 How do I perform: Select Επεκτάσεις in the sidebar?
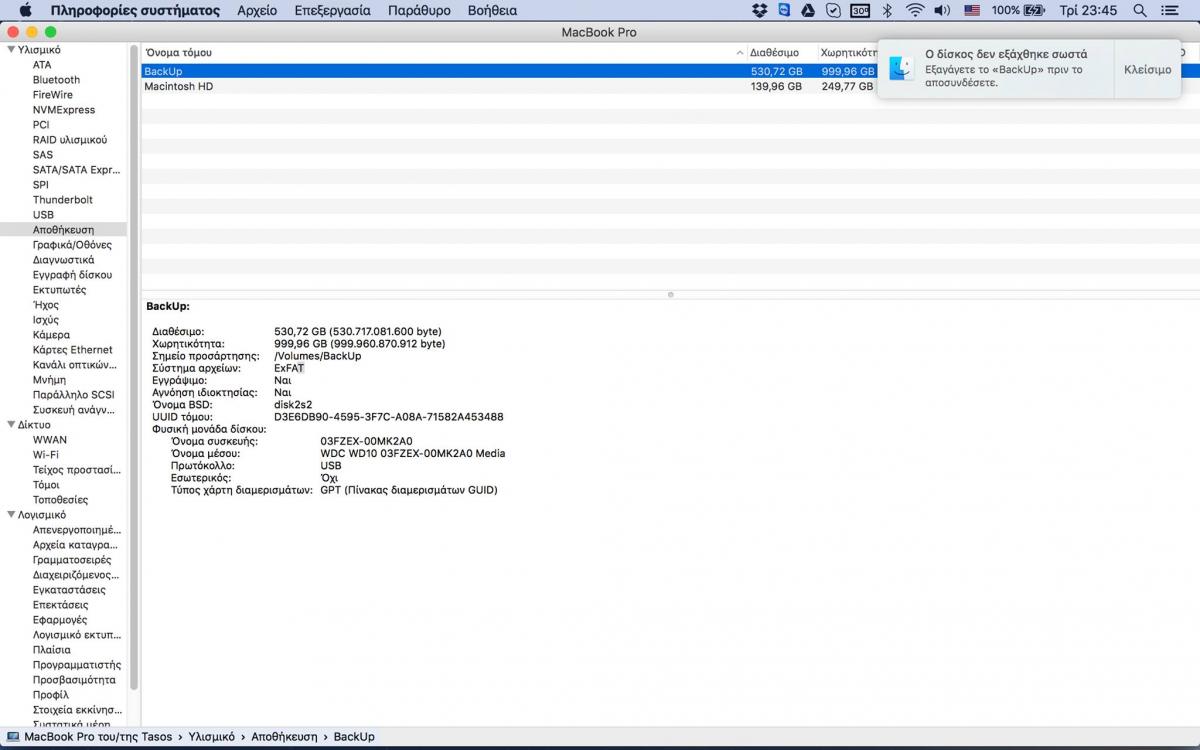[60, 604]
